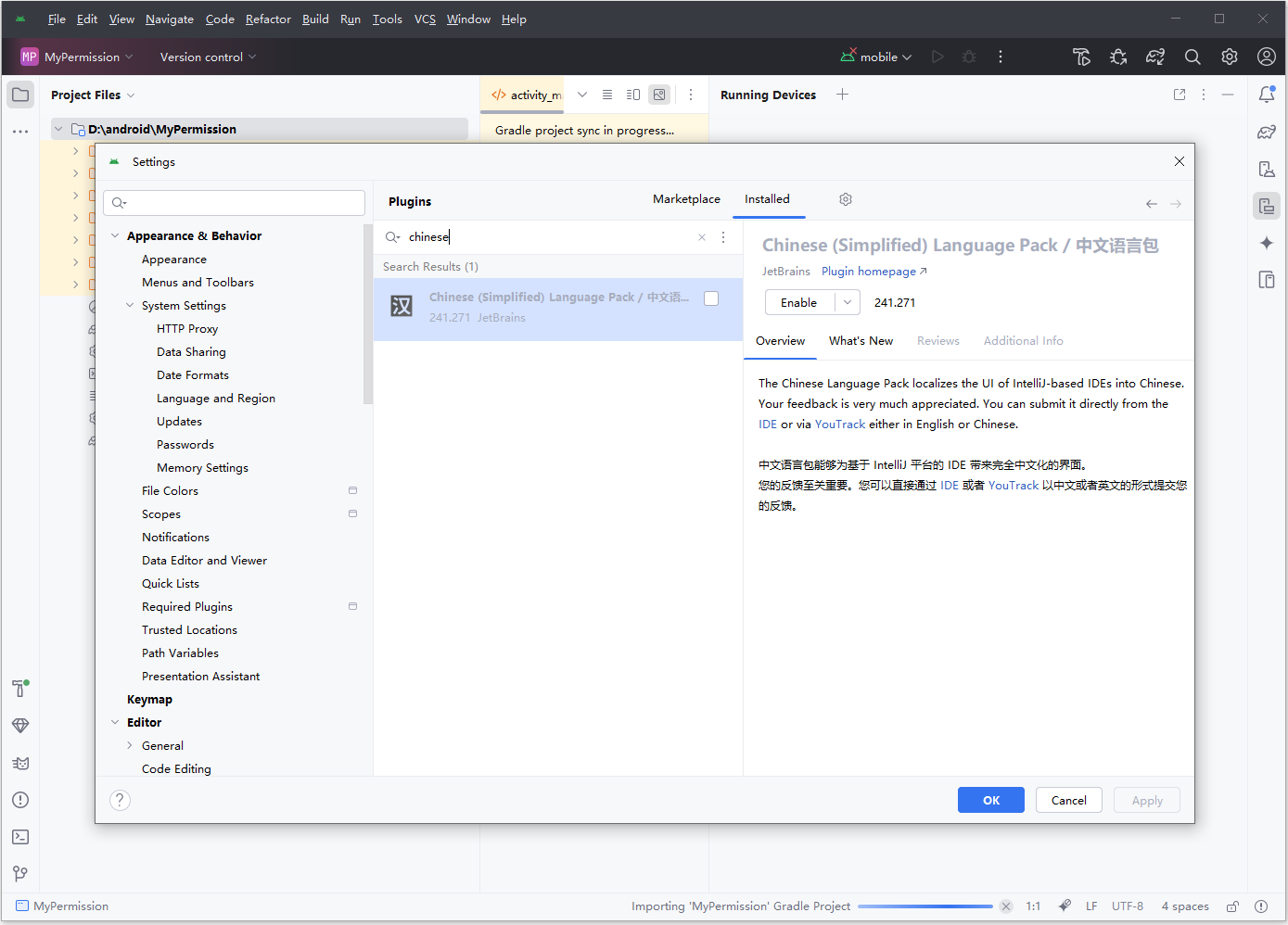Collapse Editor settings group
1288x925 pixels.
(x=115, y=722)
